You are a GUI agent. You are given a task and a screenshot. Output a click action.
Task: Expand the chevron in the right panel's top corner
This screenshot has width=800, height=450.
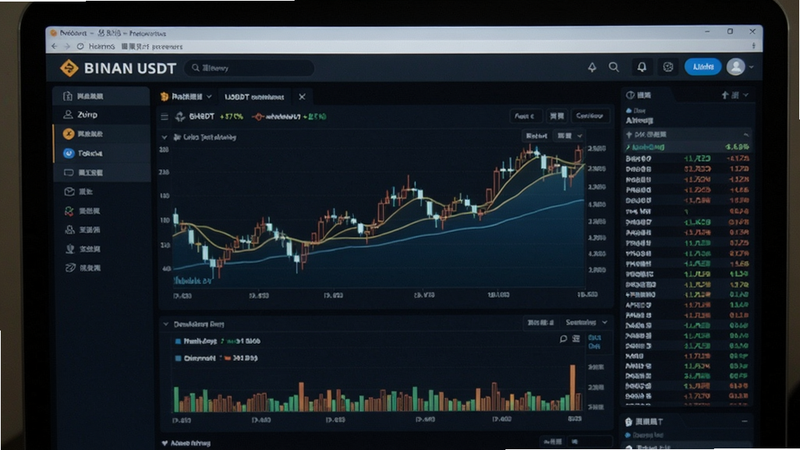(x=745, y=95)
